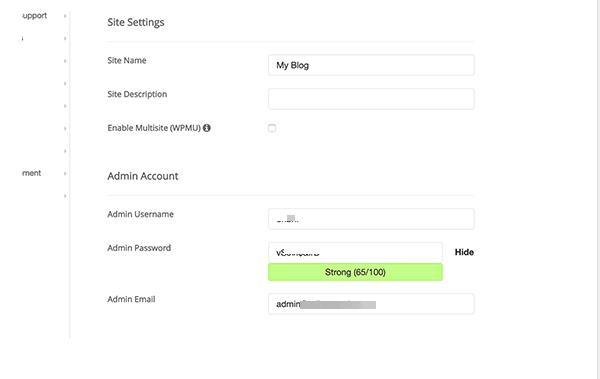This screenshot has height=379, width=600.
Task: Click the Admin Password field
Action: click(x=355, y=253)
